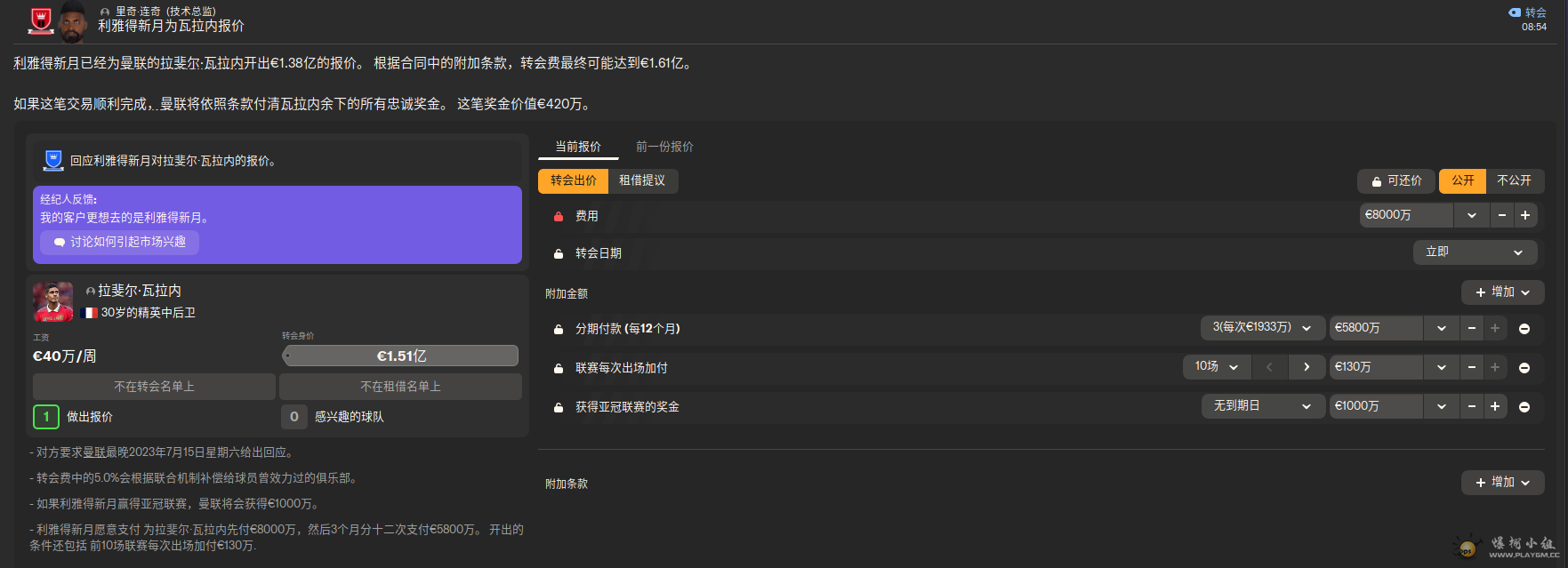Open the 无到期日 expiry dropdown

coord(1262,406)
